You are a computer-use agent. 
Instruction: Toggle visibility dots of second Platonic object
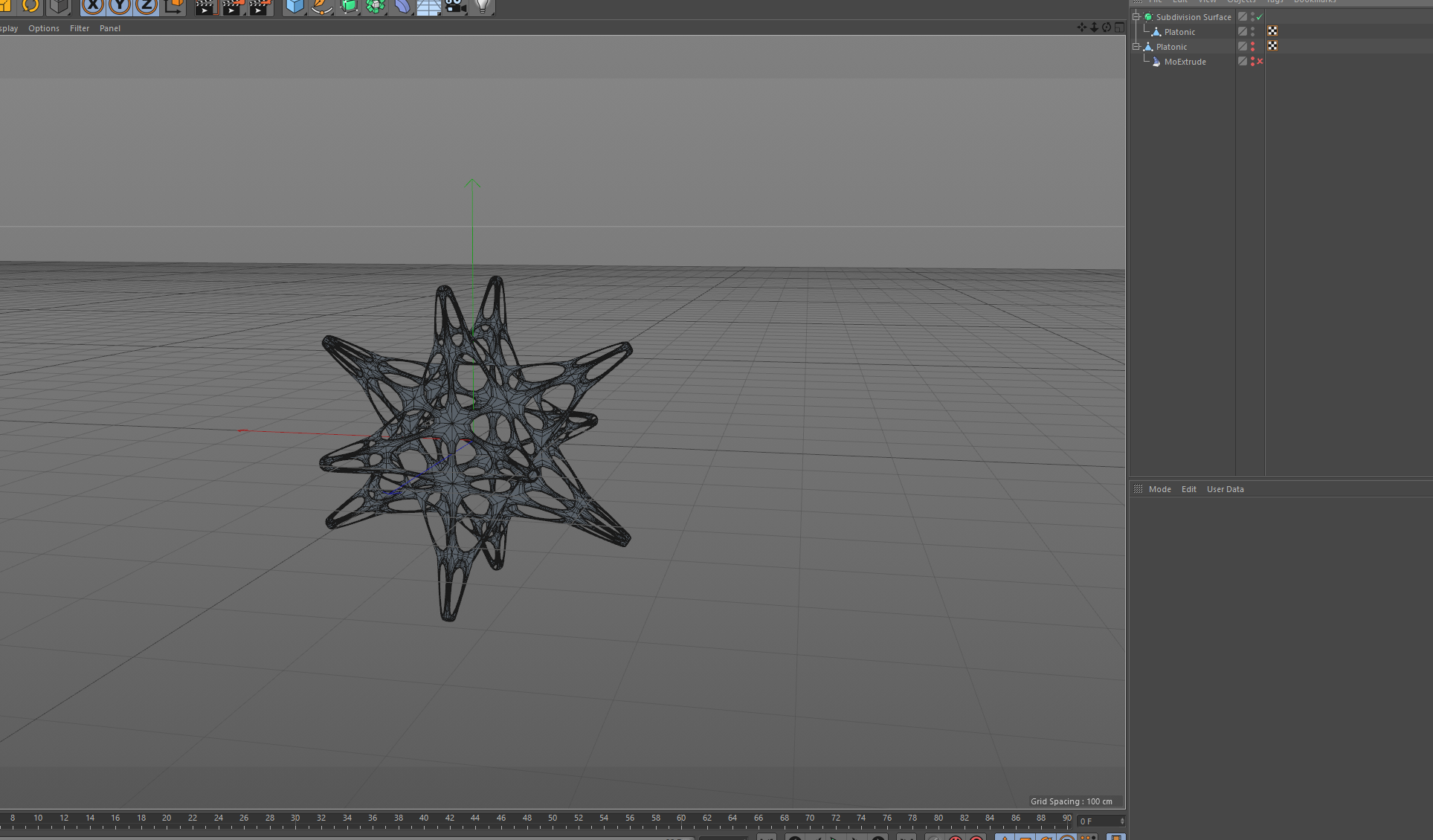point(1252,47)
